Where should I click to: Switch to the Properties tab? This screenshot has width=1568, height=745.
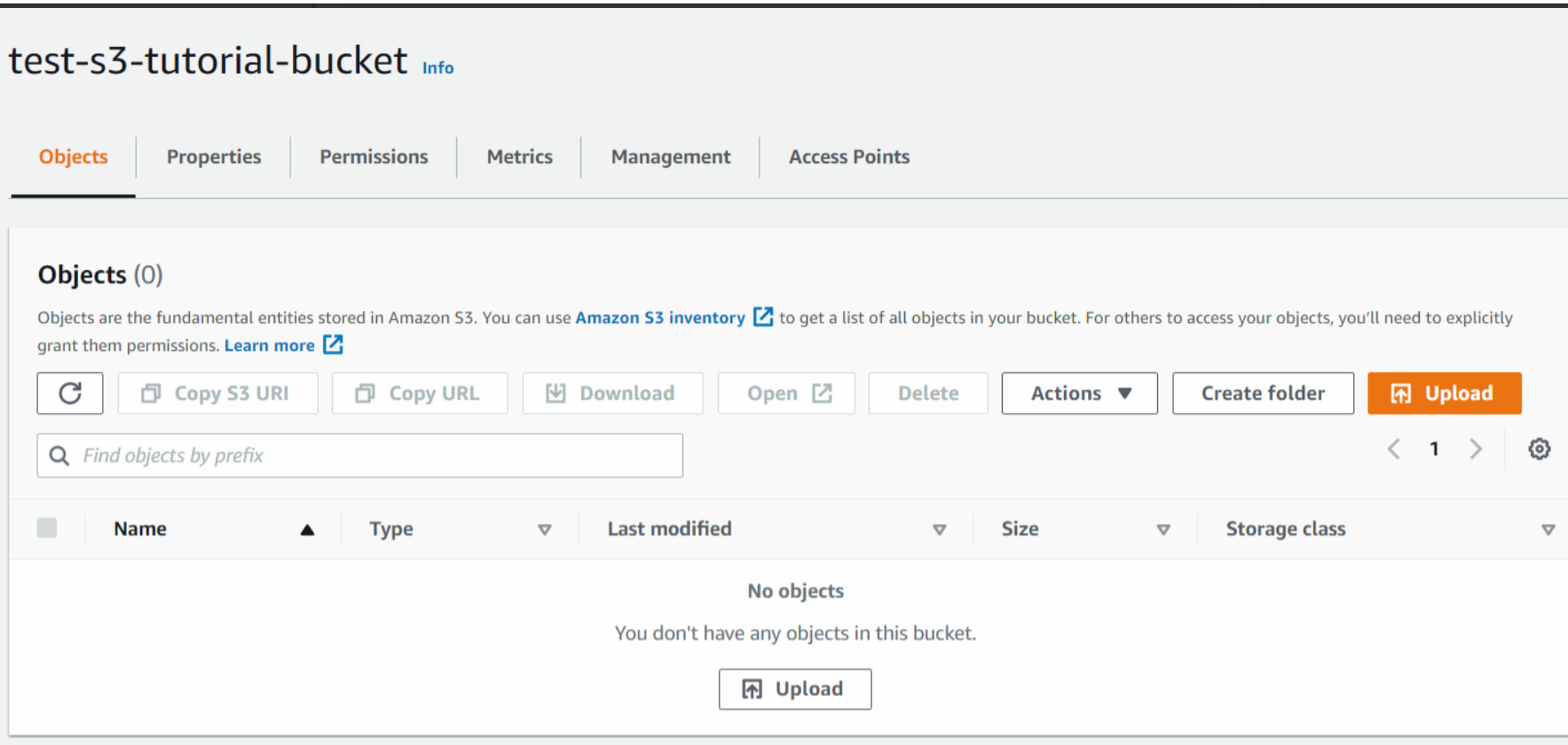tap(214, 157)
